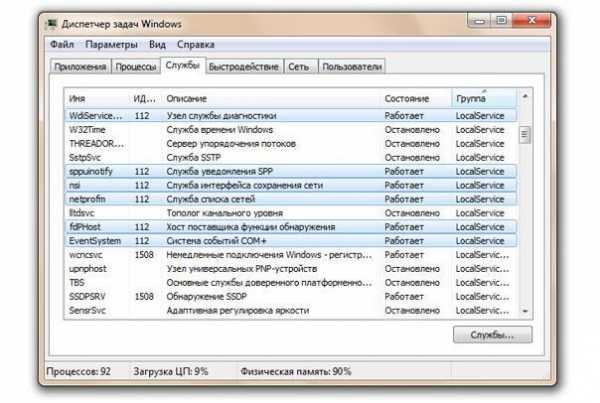600x403 pixels.
Task: Select the TBS service row
Action: (x=291, y=282)
